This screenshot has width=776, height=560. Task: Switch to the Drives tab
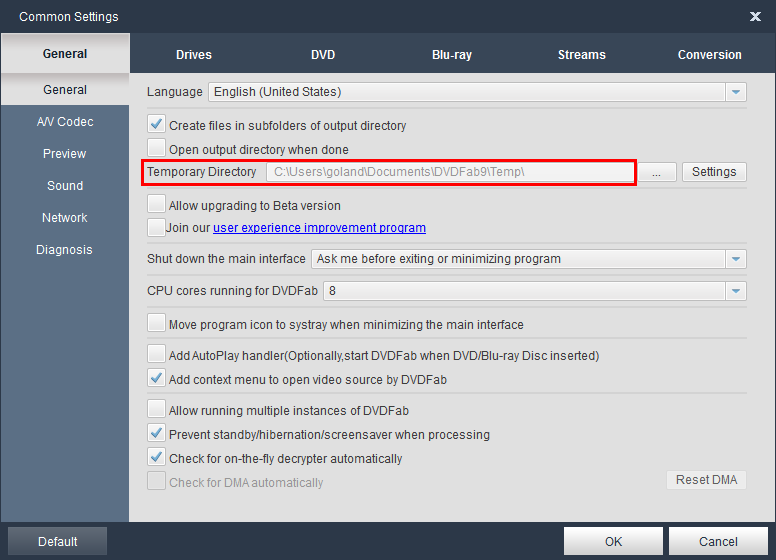[x=194, y=55]
